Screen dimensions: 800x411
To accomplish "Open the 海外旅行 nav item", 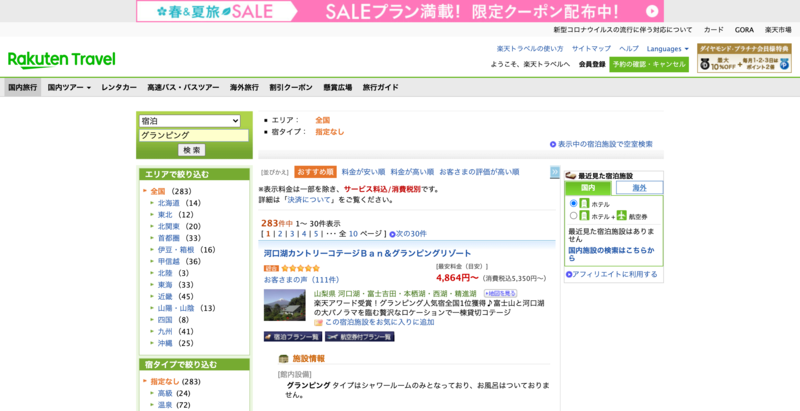I will (x=244, y=87).
